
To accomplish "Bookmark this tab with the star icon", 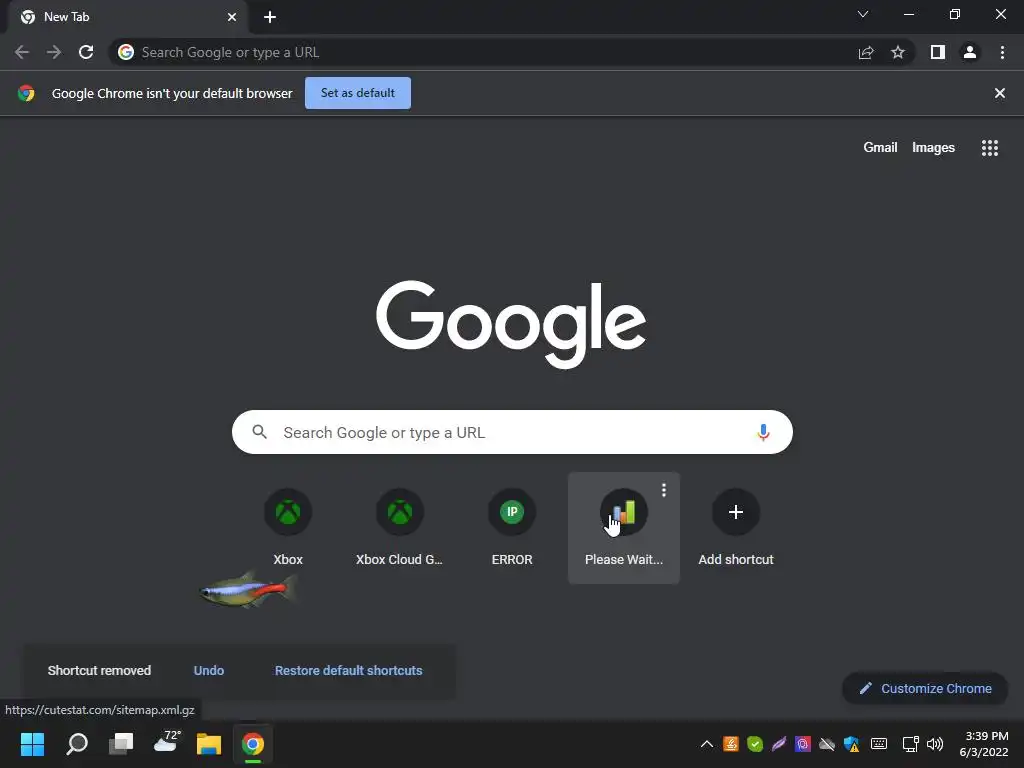I will 898,52.
